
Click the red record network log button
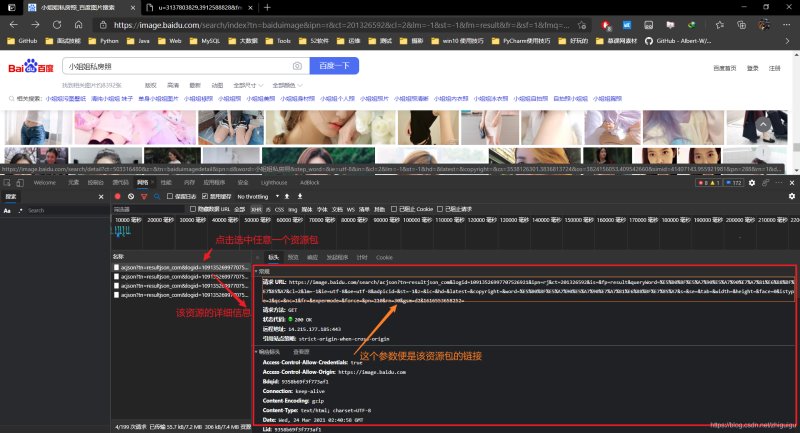tap(117, 197)
